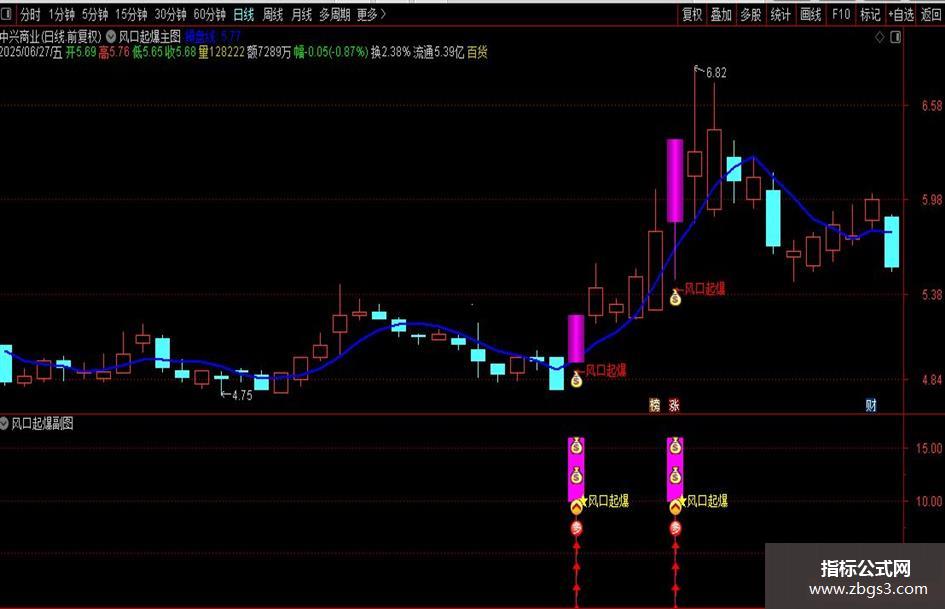Click the 流通5.39亿 float value
945x609 pixels.
point(439,52)
